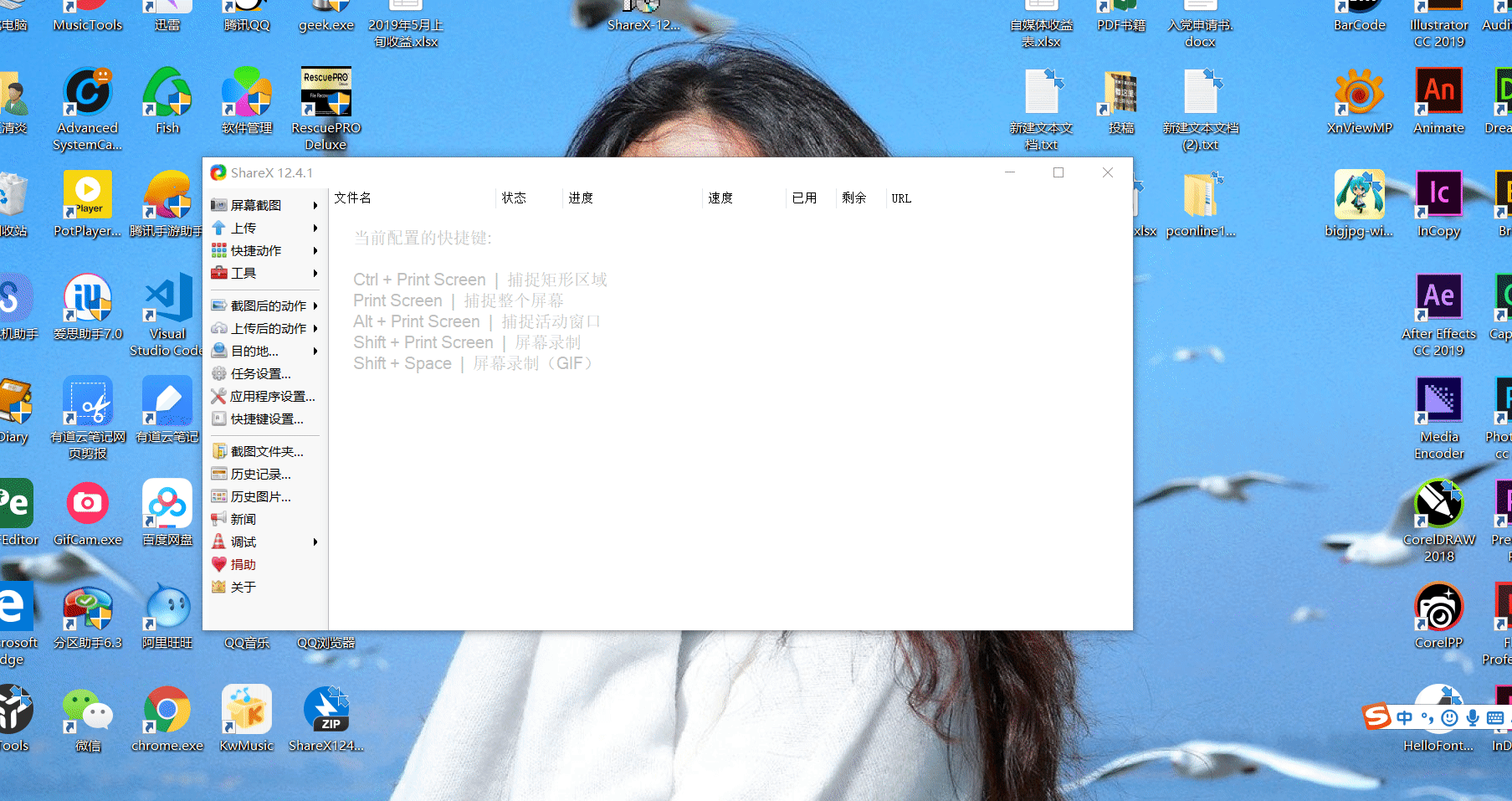Click the 工具 toolbox icon
Screen dimensions: 1512x801
219,273
